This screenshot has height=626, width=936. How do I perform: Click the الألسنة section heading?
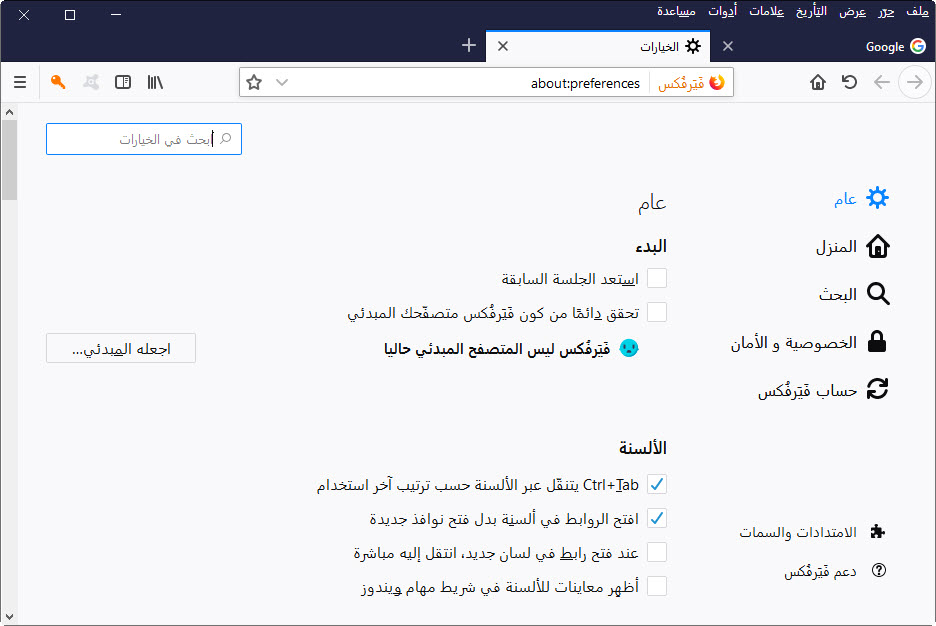click(642, 448)
